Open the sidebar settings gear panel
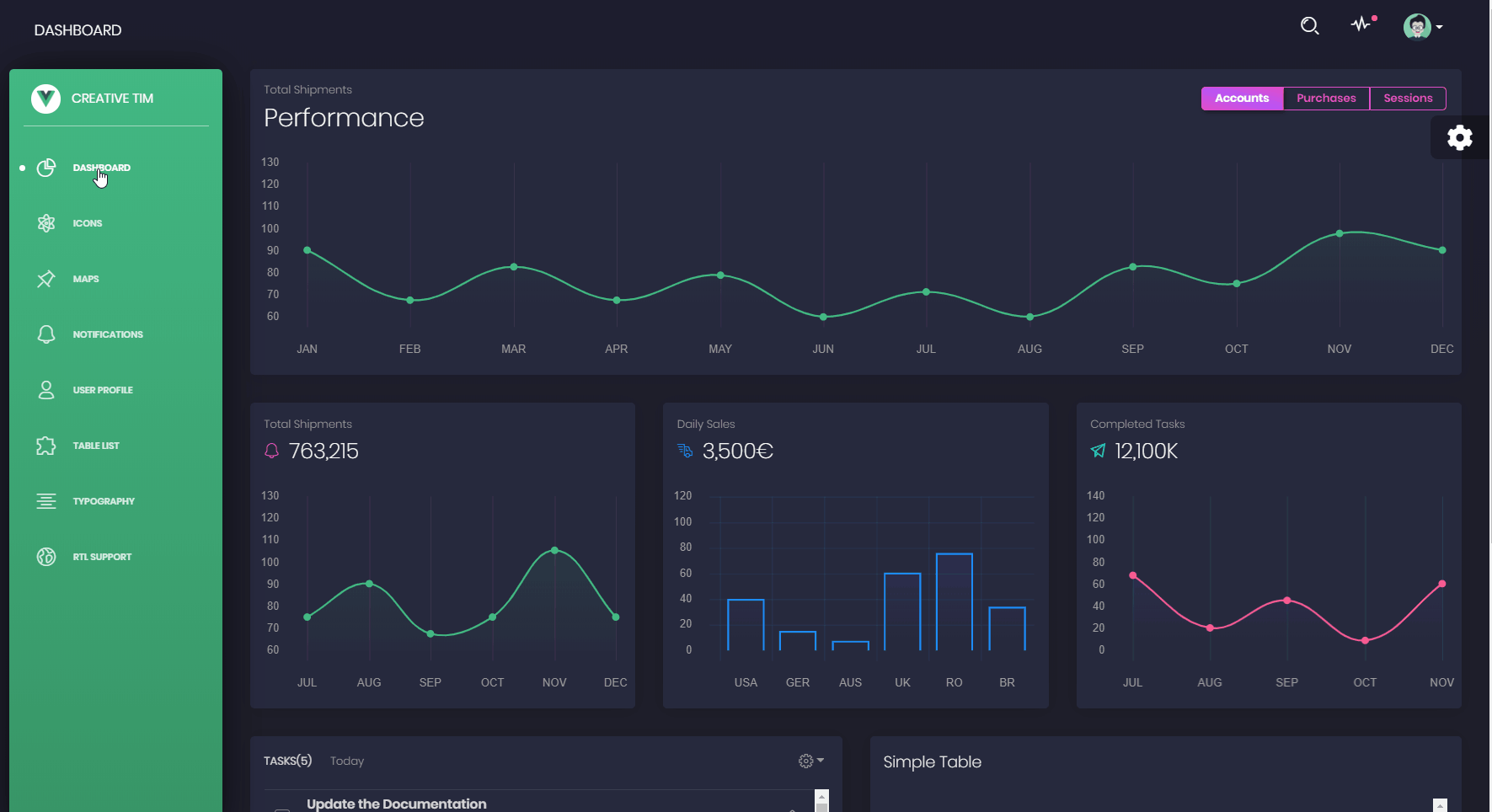The height and width of the screenshot is (812, 1492). [1460, 137]
